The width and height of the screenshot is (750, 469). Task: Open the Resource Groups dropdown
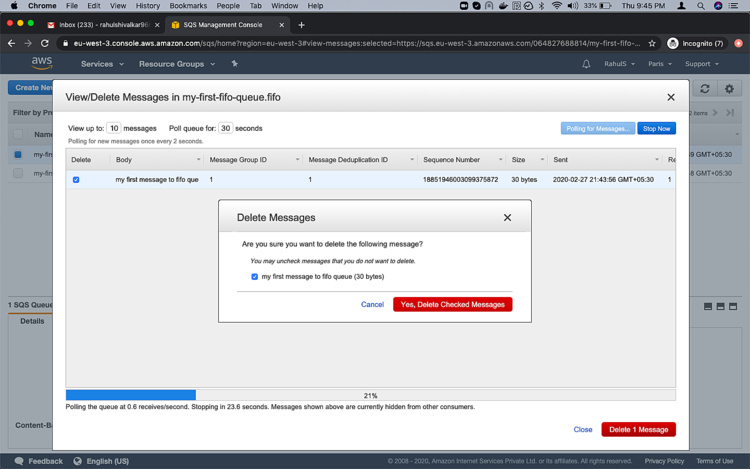coord(175,64)
